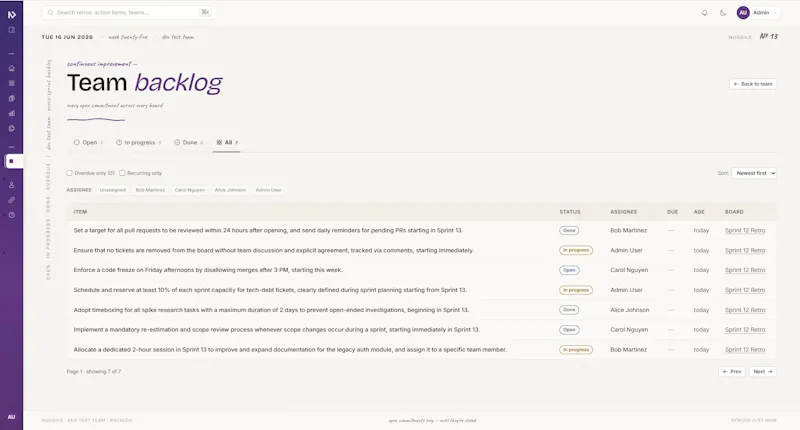Enable the Overdue only checkbox

coord(69,173)
